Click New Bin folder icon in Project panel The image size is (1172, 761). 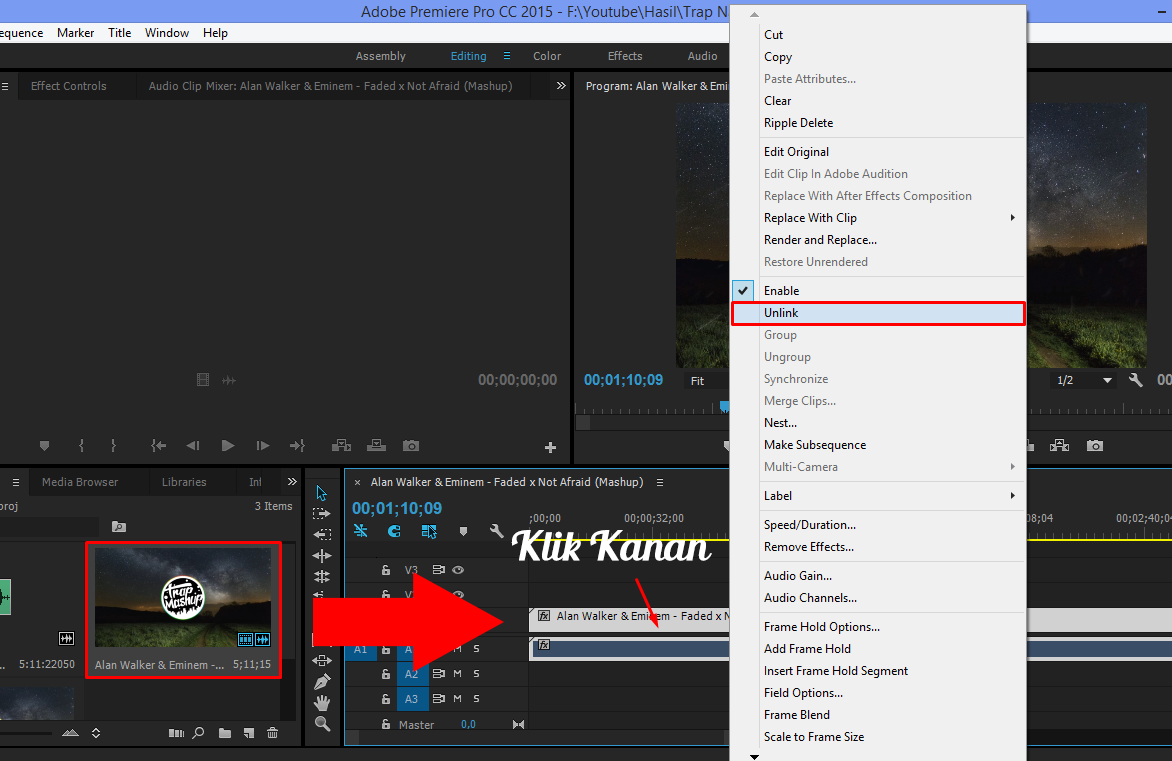(x=225, y=733)
